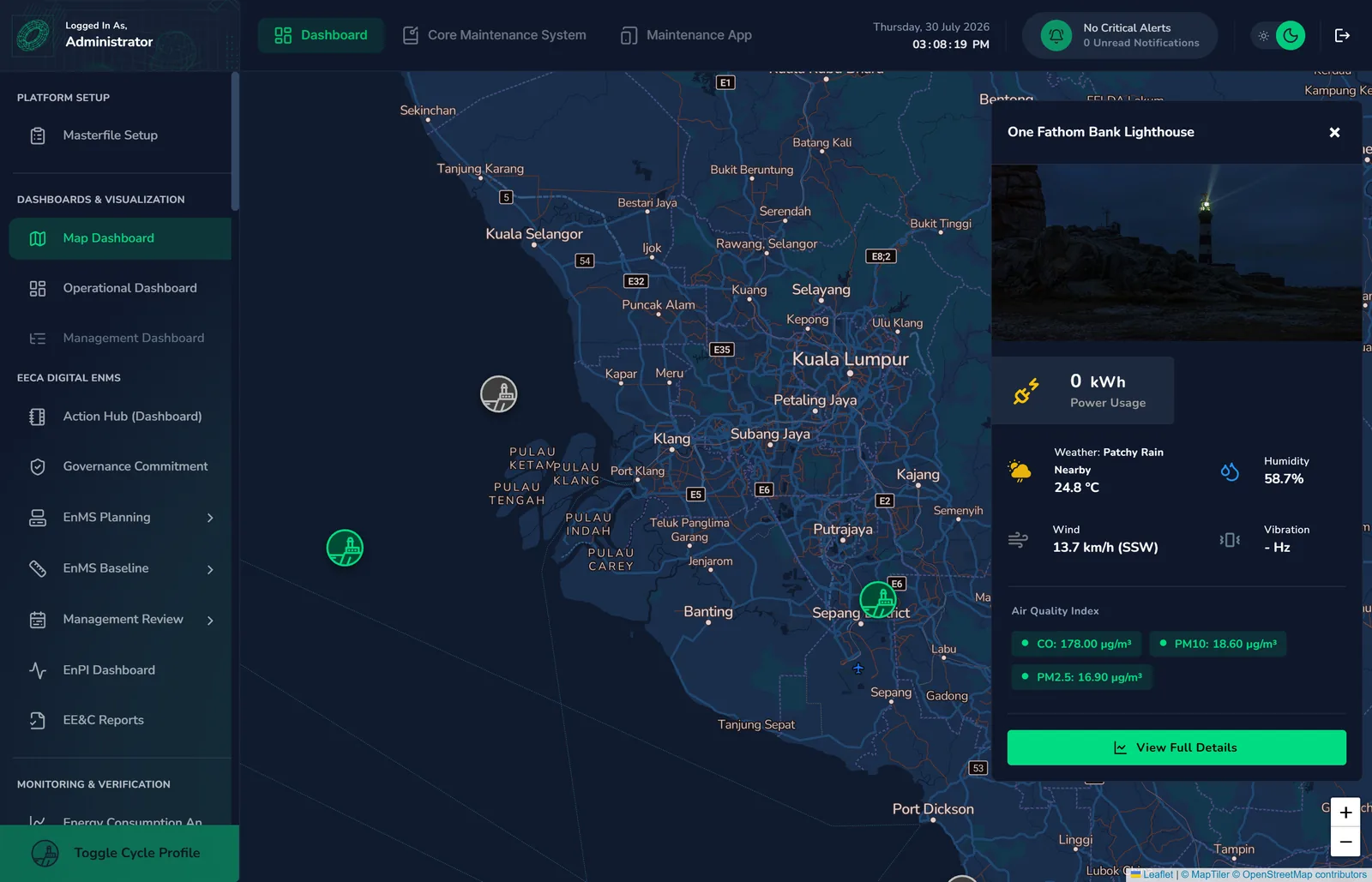Zoom out on the map
This screenshot has height=882, width=1372.
click(x=1345, y=842)
